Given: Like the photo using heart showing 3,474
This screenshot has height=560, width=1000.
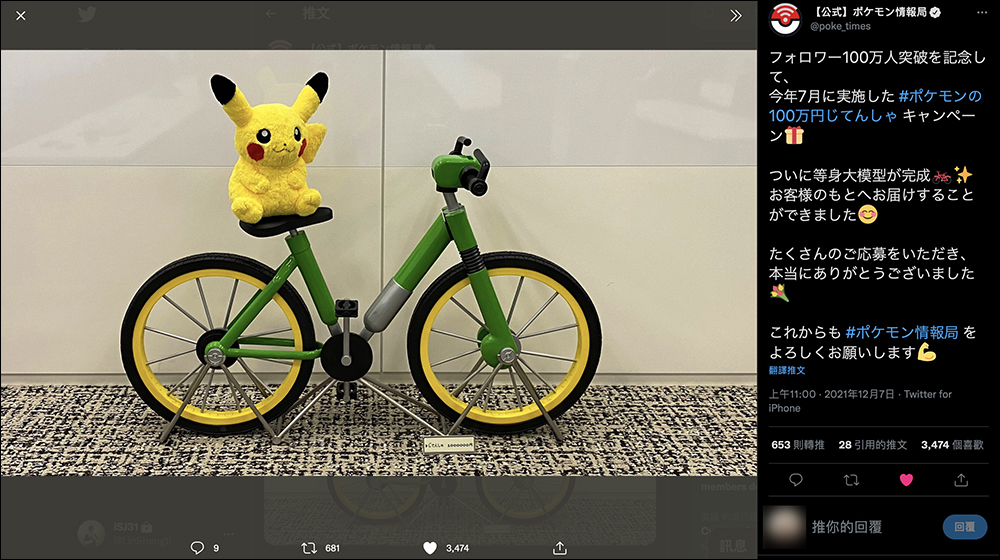Looking at the screenshot, I should (430, 547).
